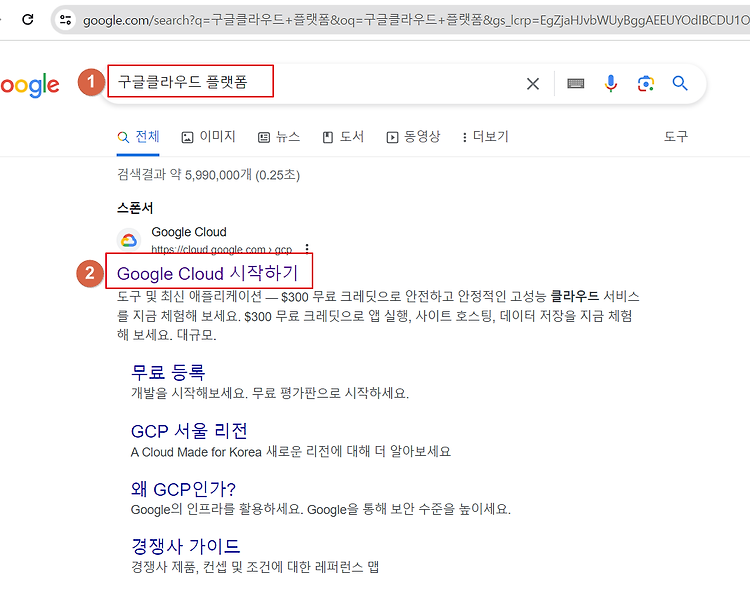Open the Google Cloud 시작하기 link
750x594 pixels.
pos(208,274)
